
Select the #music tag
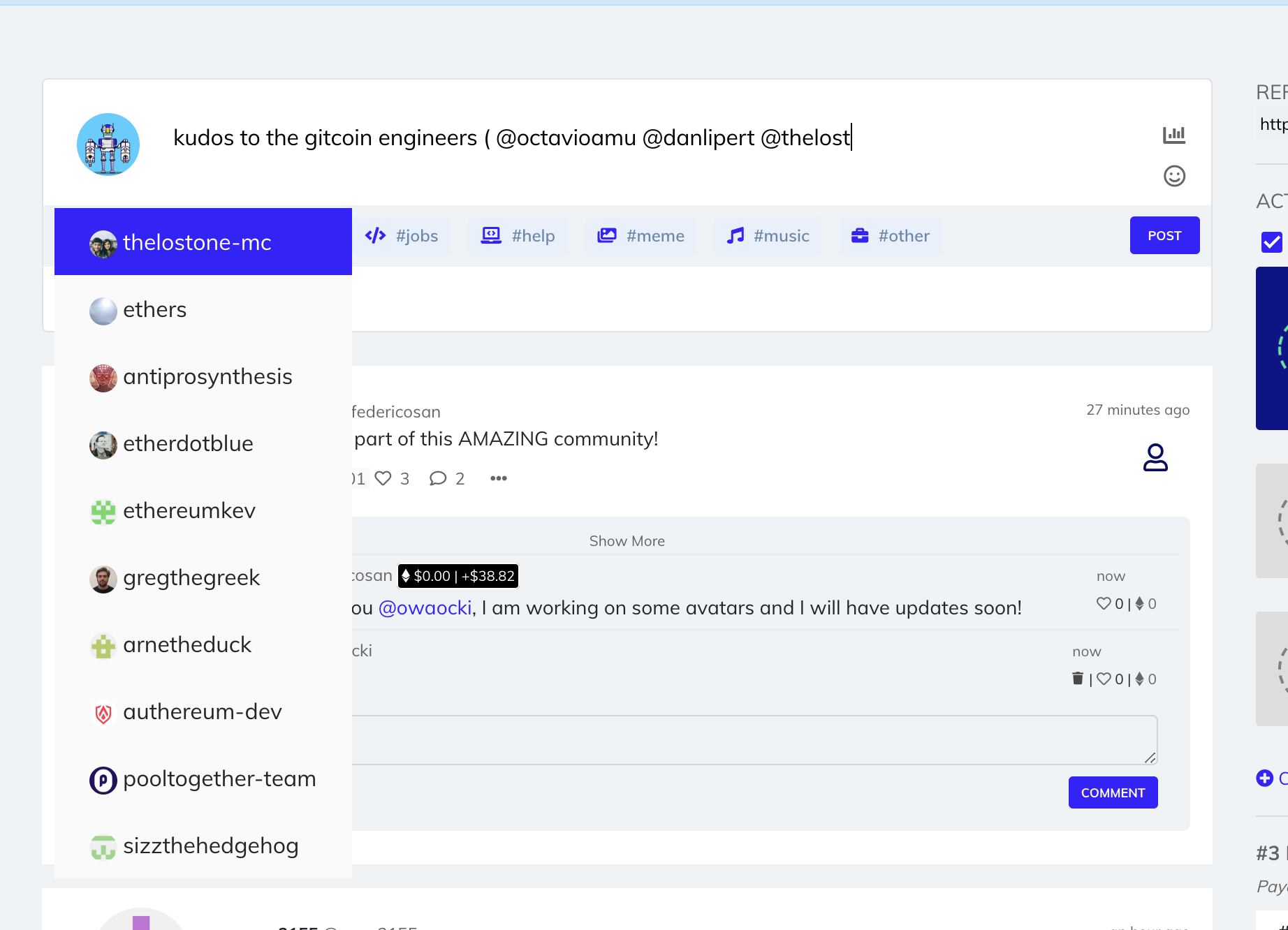768,236
